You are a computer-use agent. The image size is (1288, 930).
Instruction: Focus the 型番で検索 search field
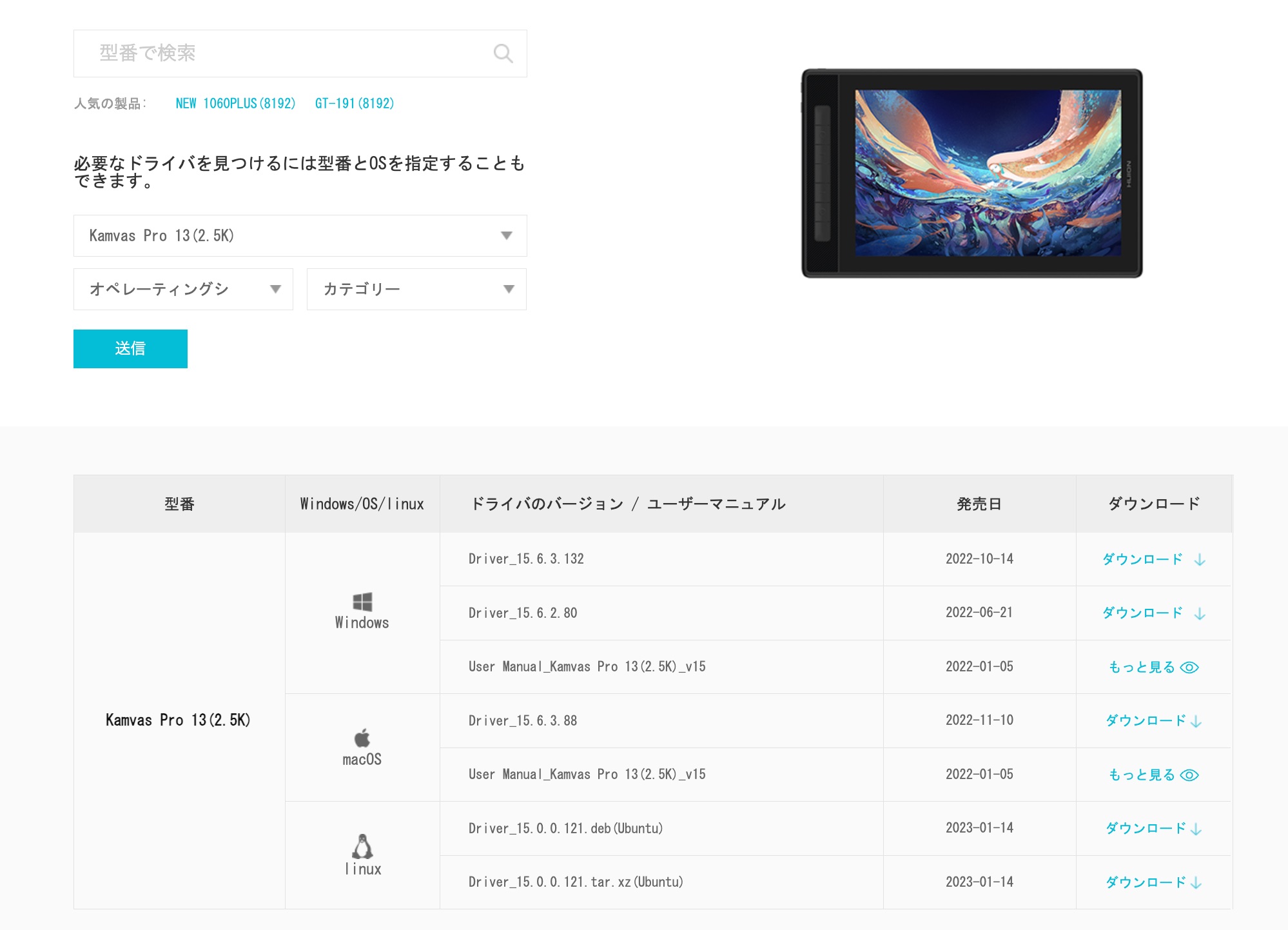coord(300,54)
